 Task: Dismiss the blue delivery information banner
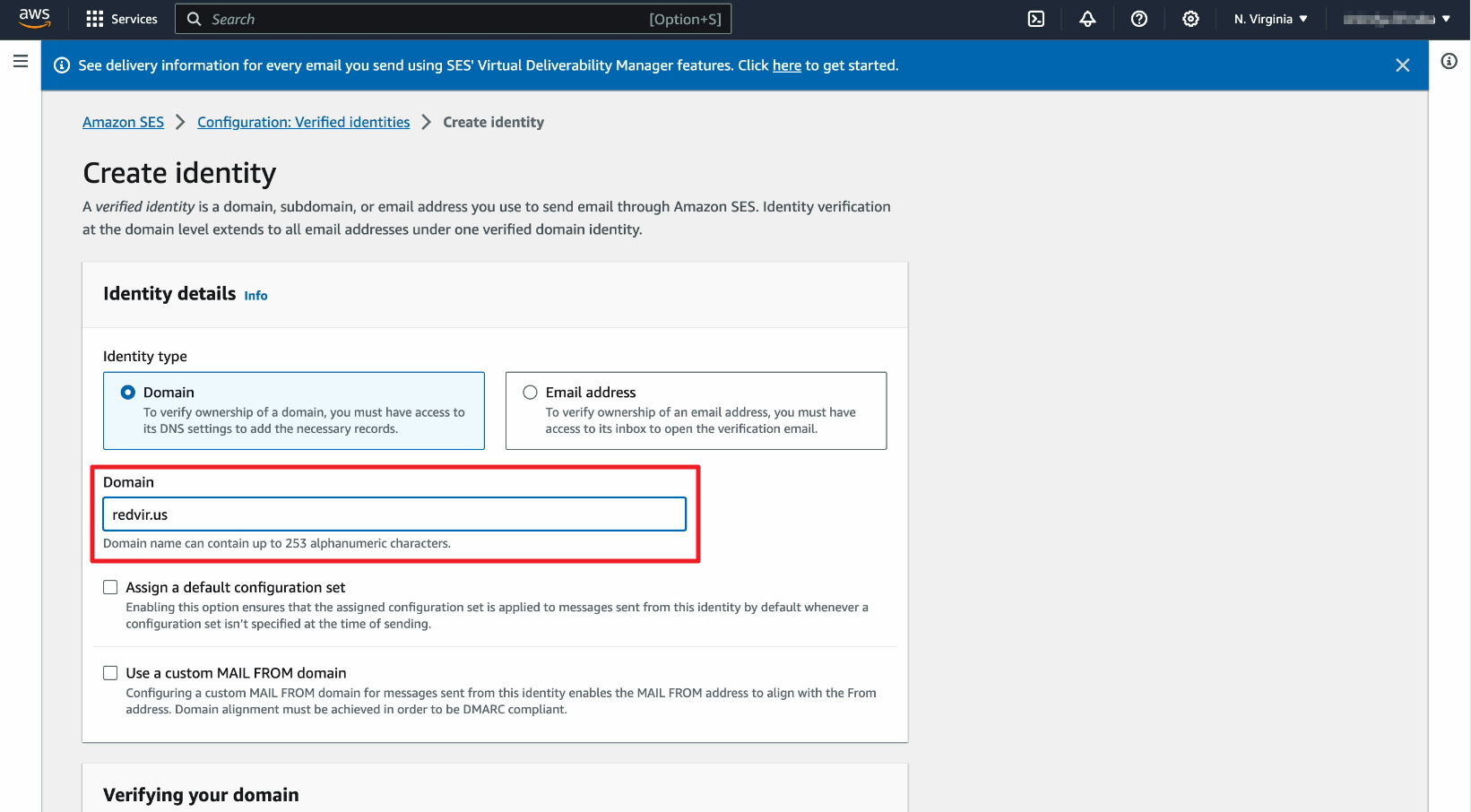1402,65
